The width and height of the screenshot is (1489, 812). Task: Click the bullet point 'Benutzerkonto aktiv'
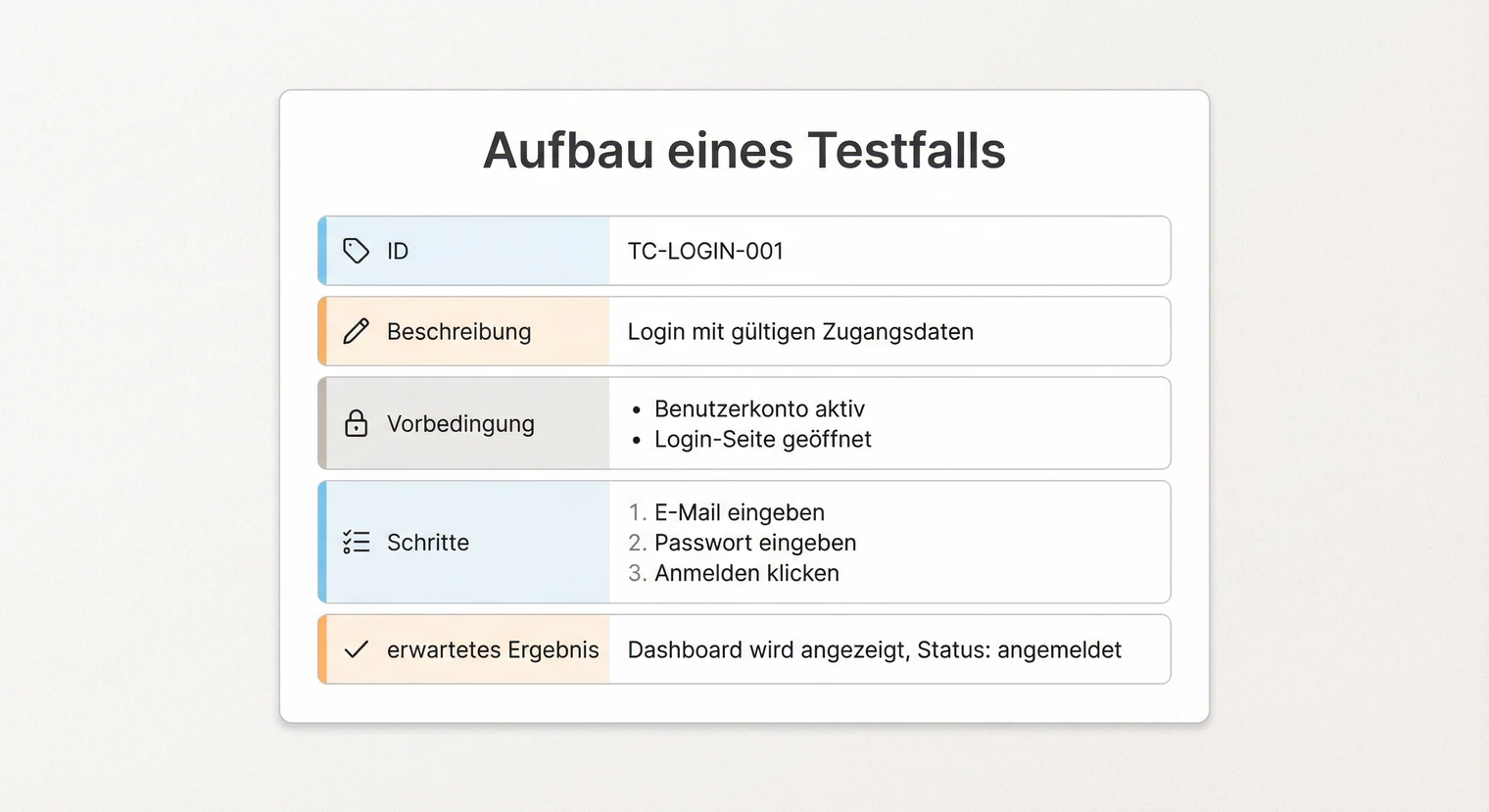tap(759, 408)
